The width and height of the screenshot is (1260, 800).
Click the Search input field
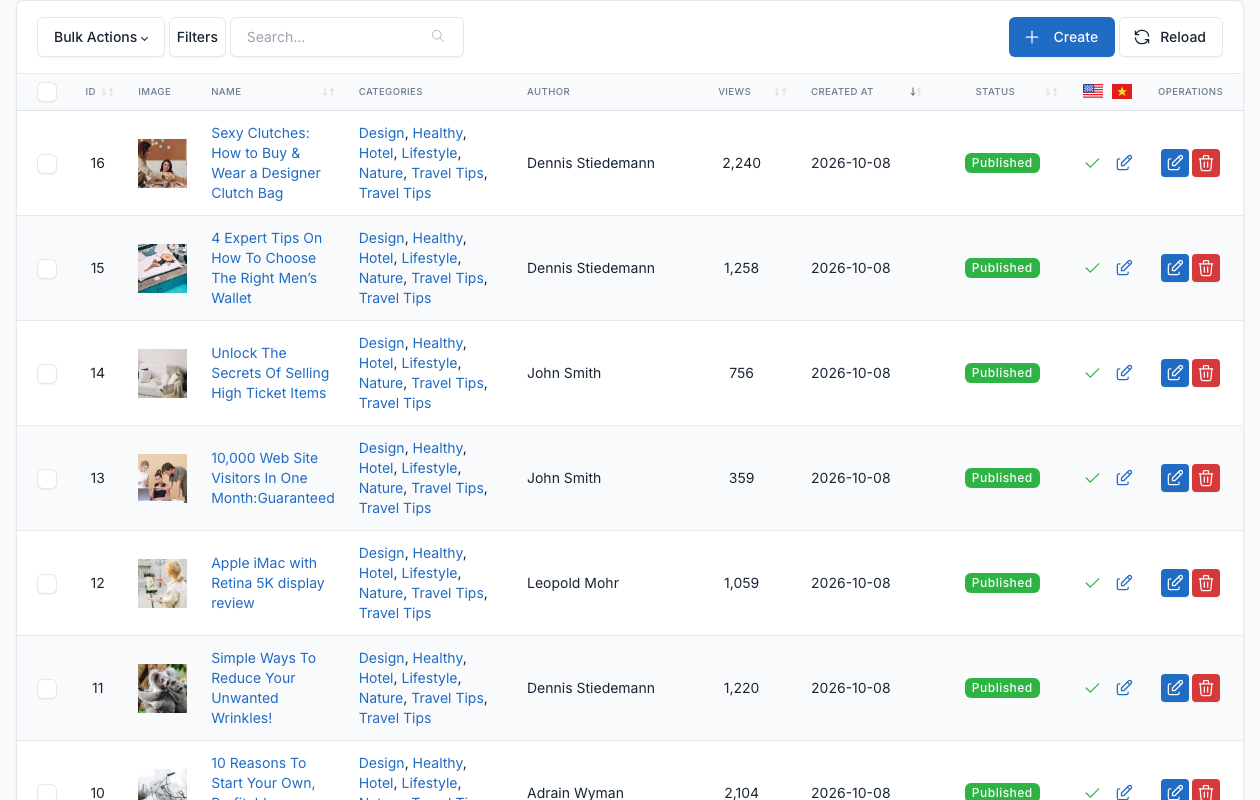pos(347,37)
